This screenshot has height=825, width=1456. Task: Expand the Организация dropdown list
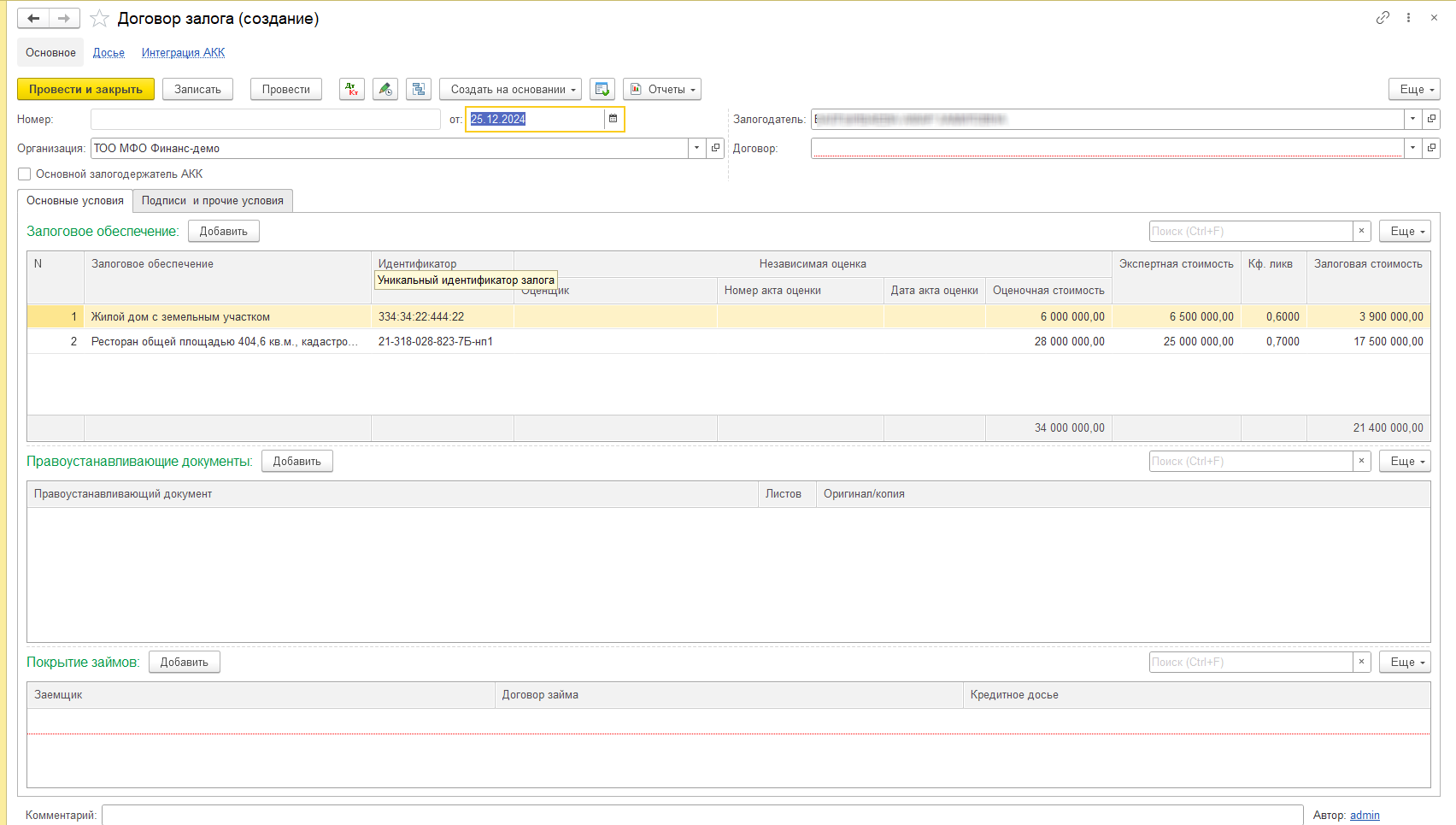(697, 148)
